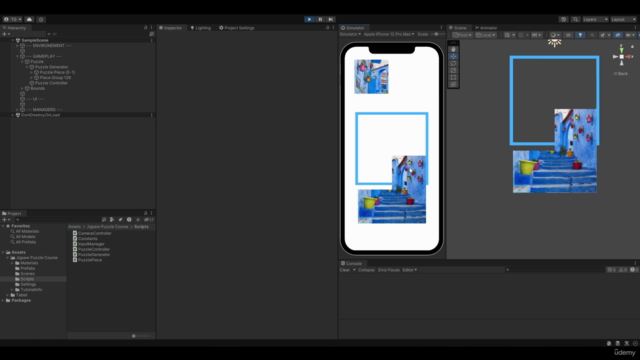This screenshot has height=360, width=640.
Task: Open Undo History icon in top toolbar
Action: pos(563,19)
